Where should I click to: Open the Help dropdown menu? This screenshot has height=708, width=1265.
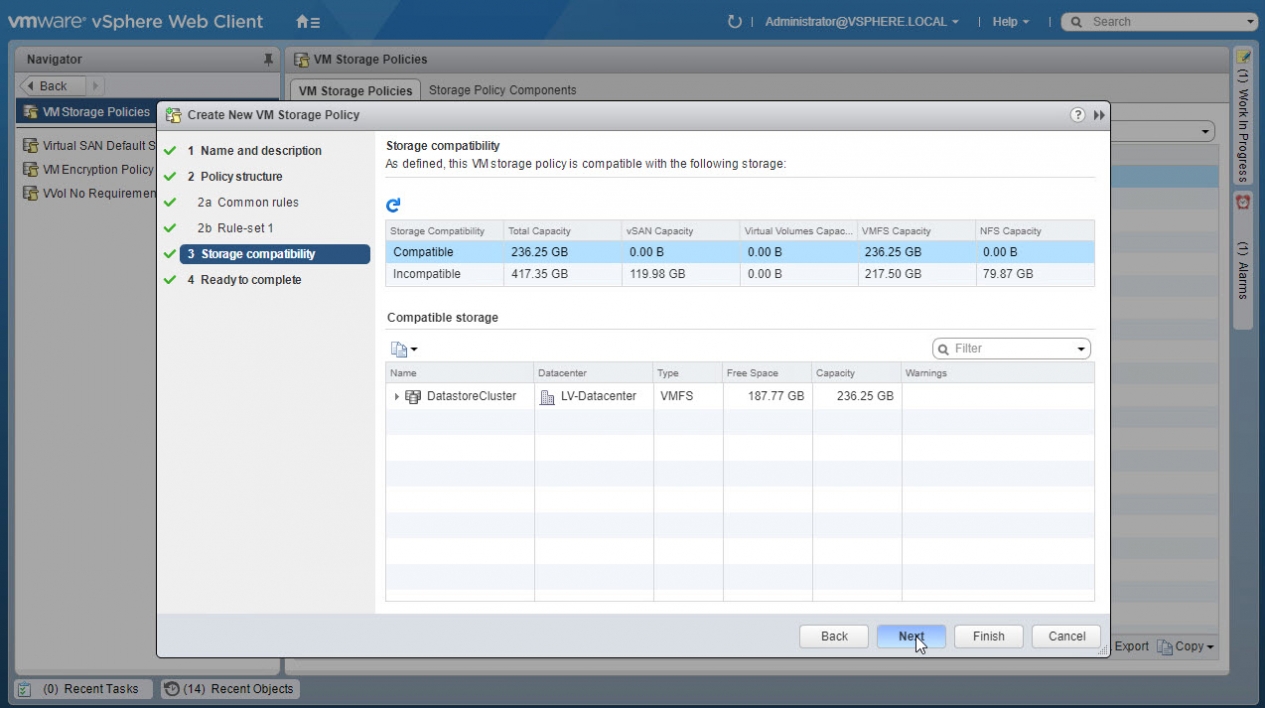[x=1010, y=21]
